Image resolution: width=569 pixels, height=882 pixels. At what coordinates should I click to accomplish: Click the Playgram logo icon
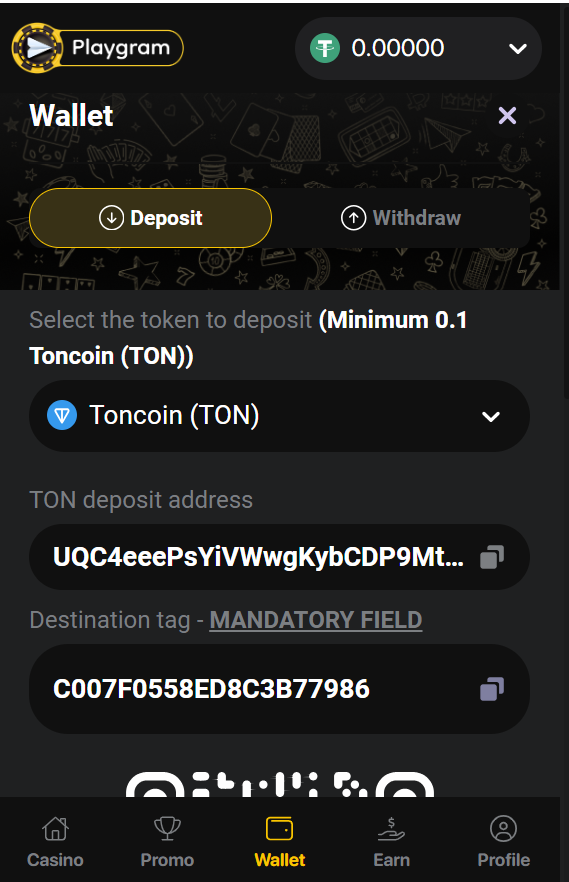tap(38, 48)
